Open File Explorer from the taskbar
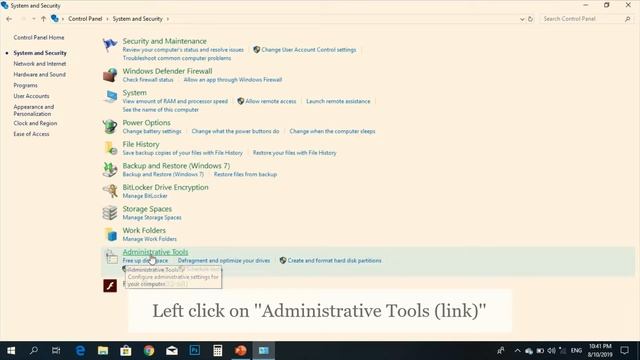Screen dimensions: 640x360 pyautogui.click(x=103, y=351)
